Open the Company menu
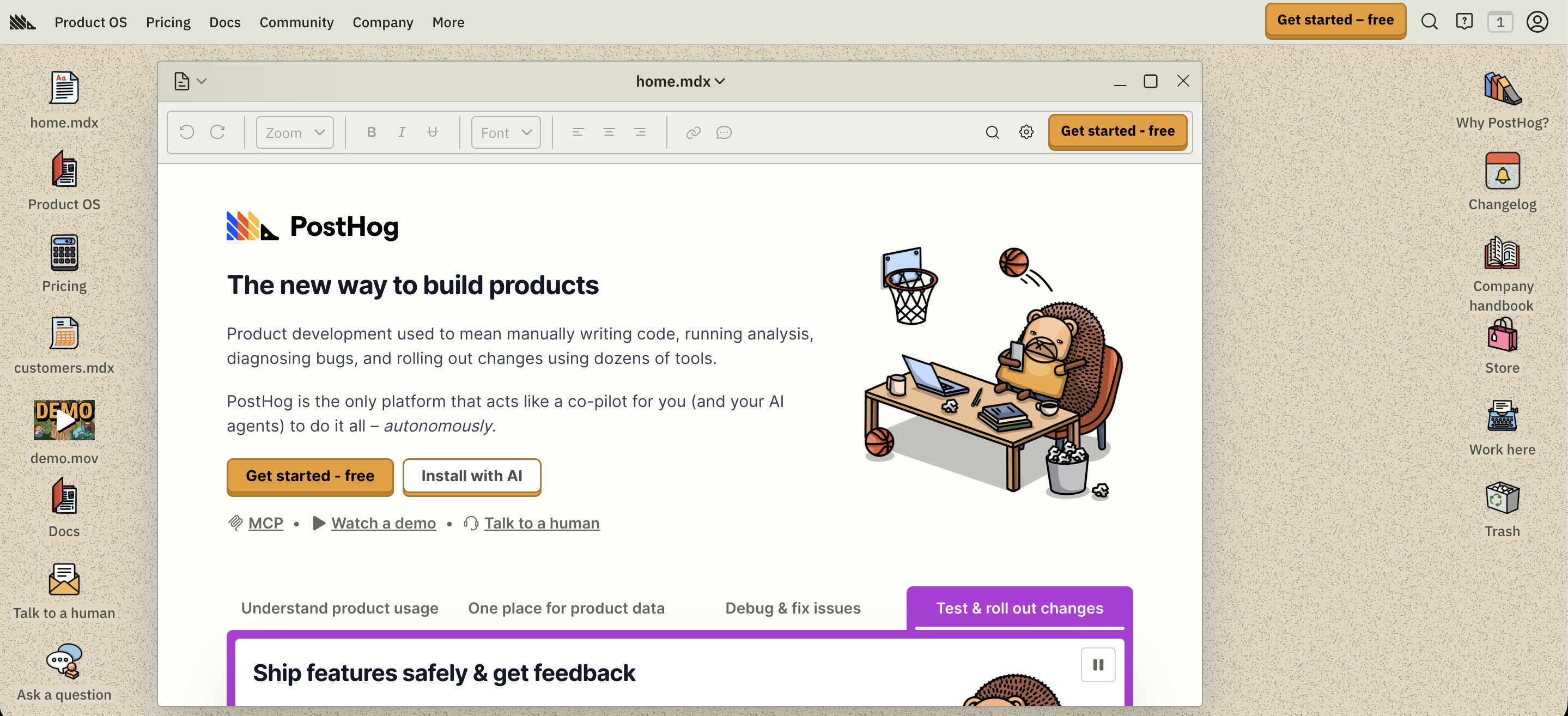 [383, 22]
